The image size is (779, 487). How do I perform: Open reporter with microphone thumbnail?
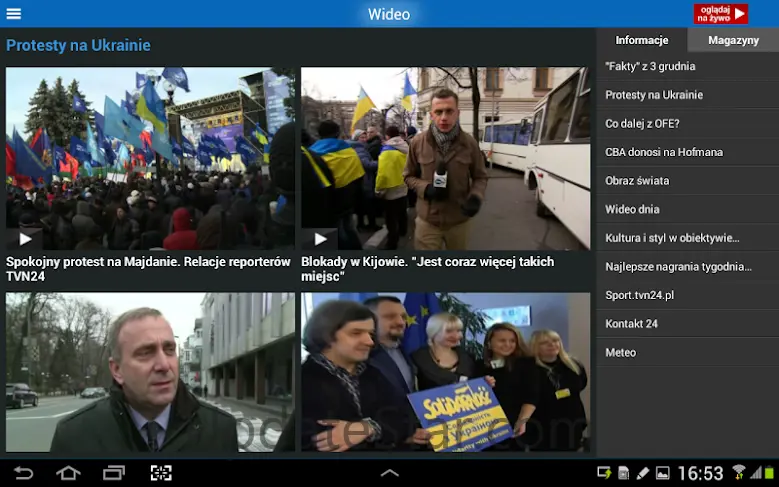coord(446,158)
